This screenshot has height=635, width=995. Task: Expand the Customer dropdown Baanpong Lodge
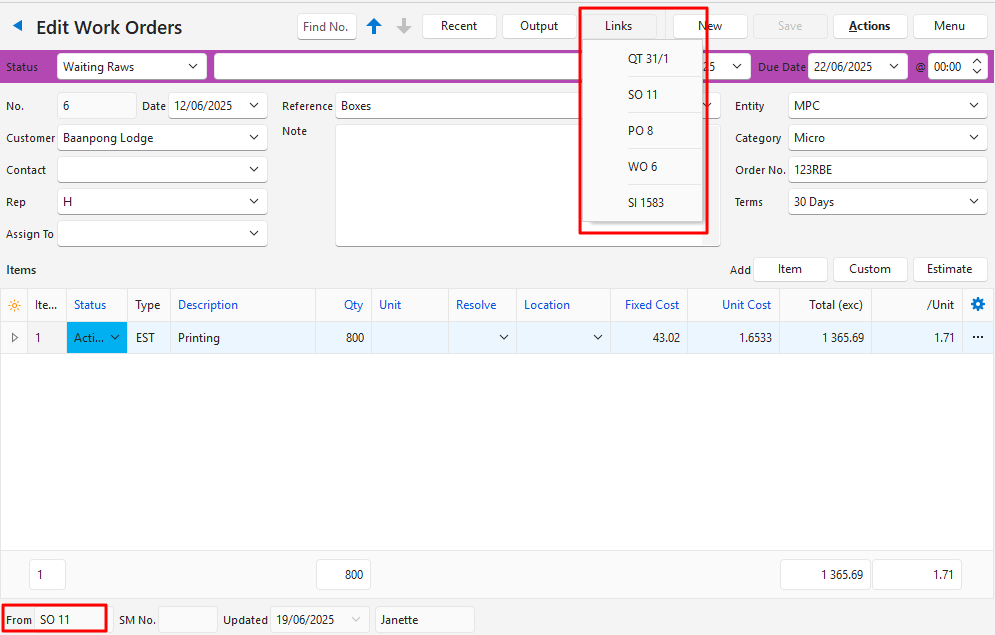point(253,138)
